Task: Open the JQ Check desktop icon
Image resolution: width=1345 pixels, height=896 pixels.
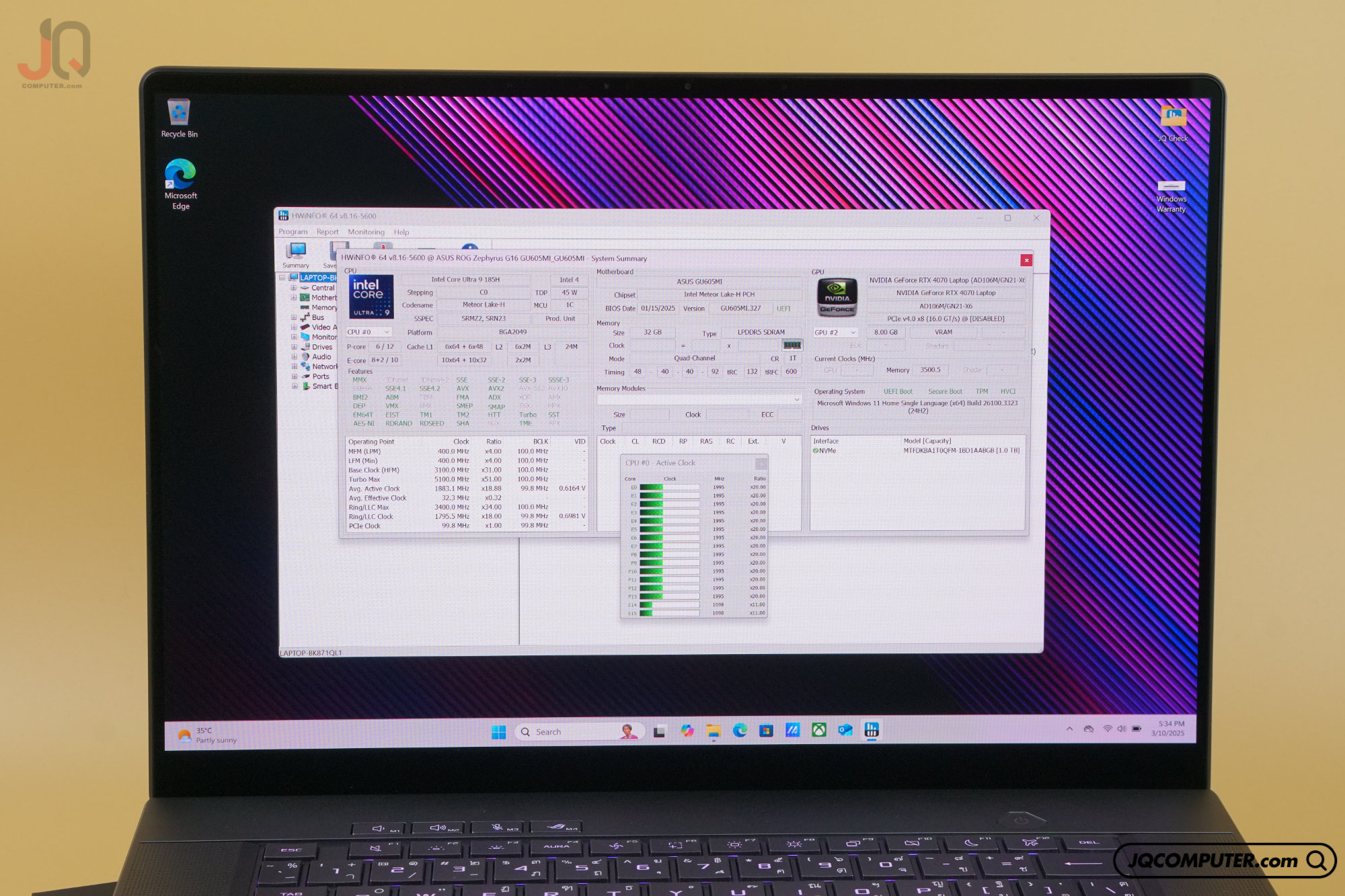Action: tap(1173, 124)
